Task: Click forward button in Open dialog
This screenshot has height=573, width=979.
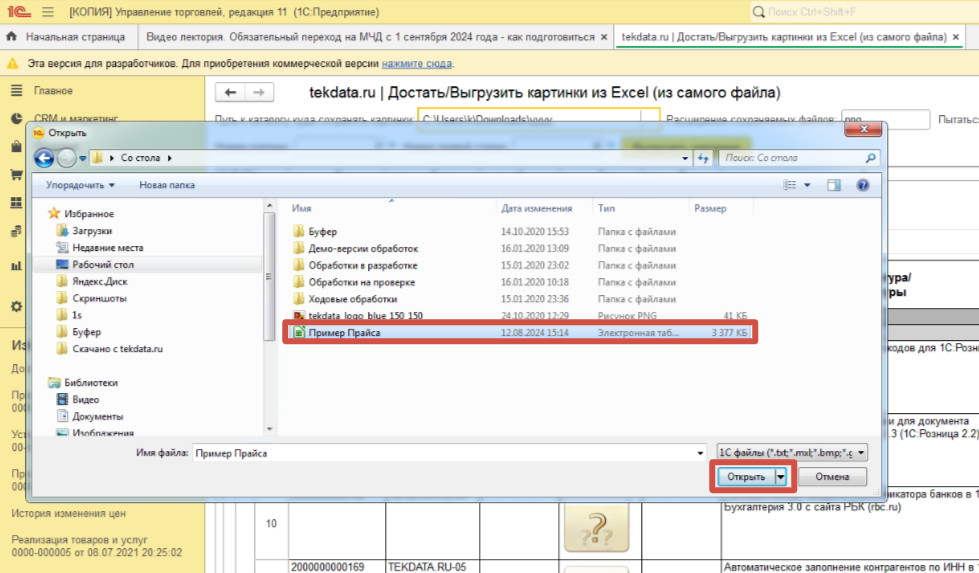Action: [66, 158]
